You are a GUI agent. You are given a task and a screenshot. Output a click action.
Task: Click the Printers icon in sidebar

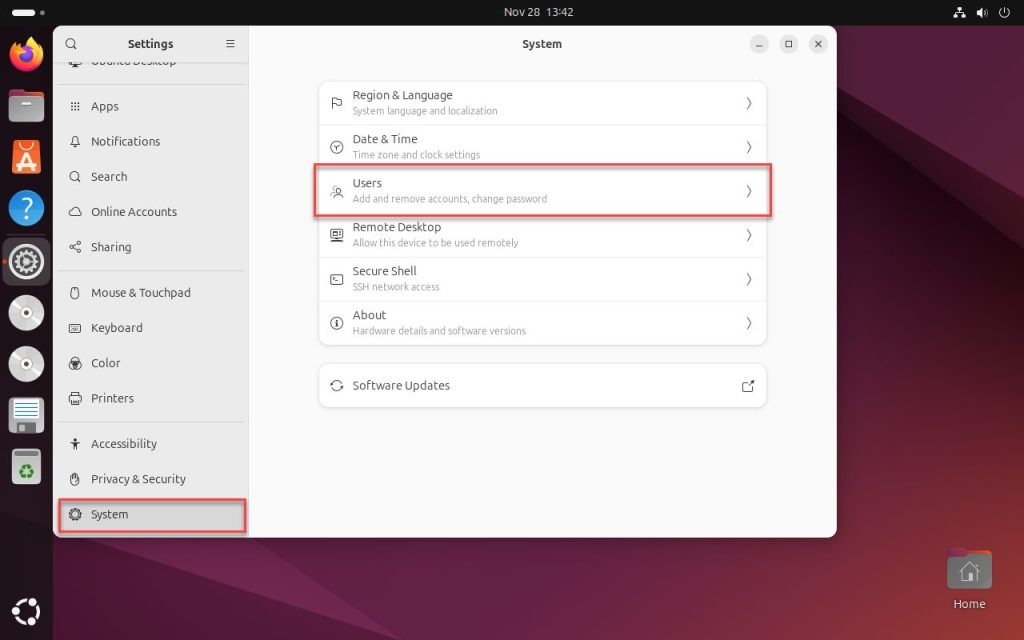click(x=75, y=398)
